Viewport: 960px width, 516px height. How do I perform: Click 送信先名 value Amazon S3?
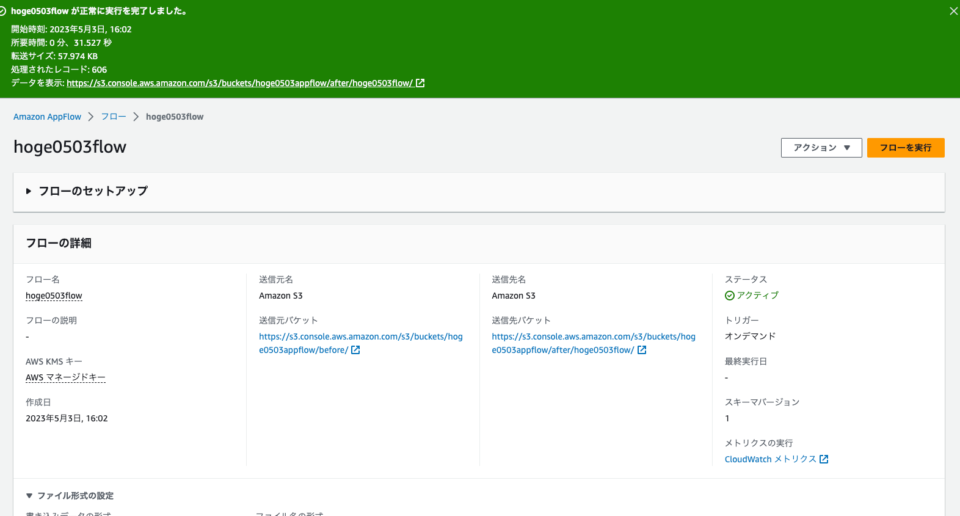(513, 296)
